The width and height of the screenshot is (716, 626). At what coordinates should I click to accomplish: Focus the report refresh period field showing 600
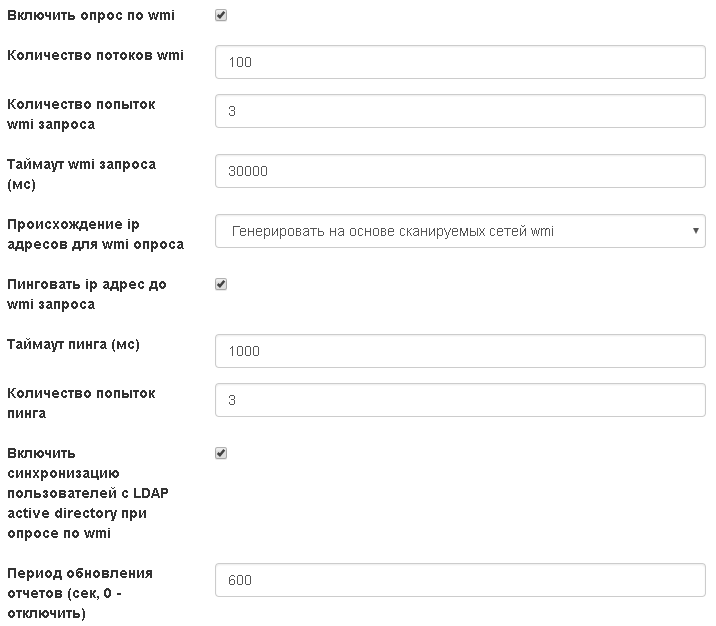click(x=460, y=580)
